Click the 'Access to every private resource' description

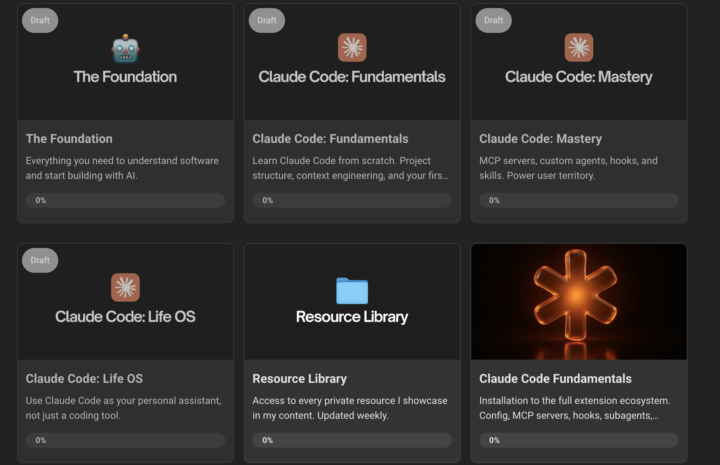coord(350,408)
